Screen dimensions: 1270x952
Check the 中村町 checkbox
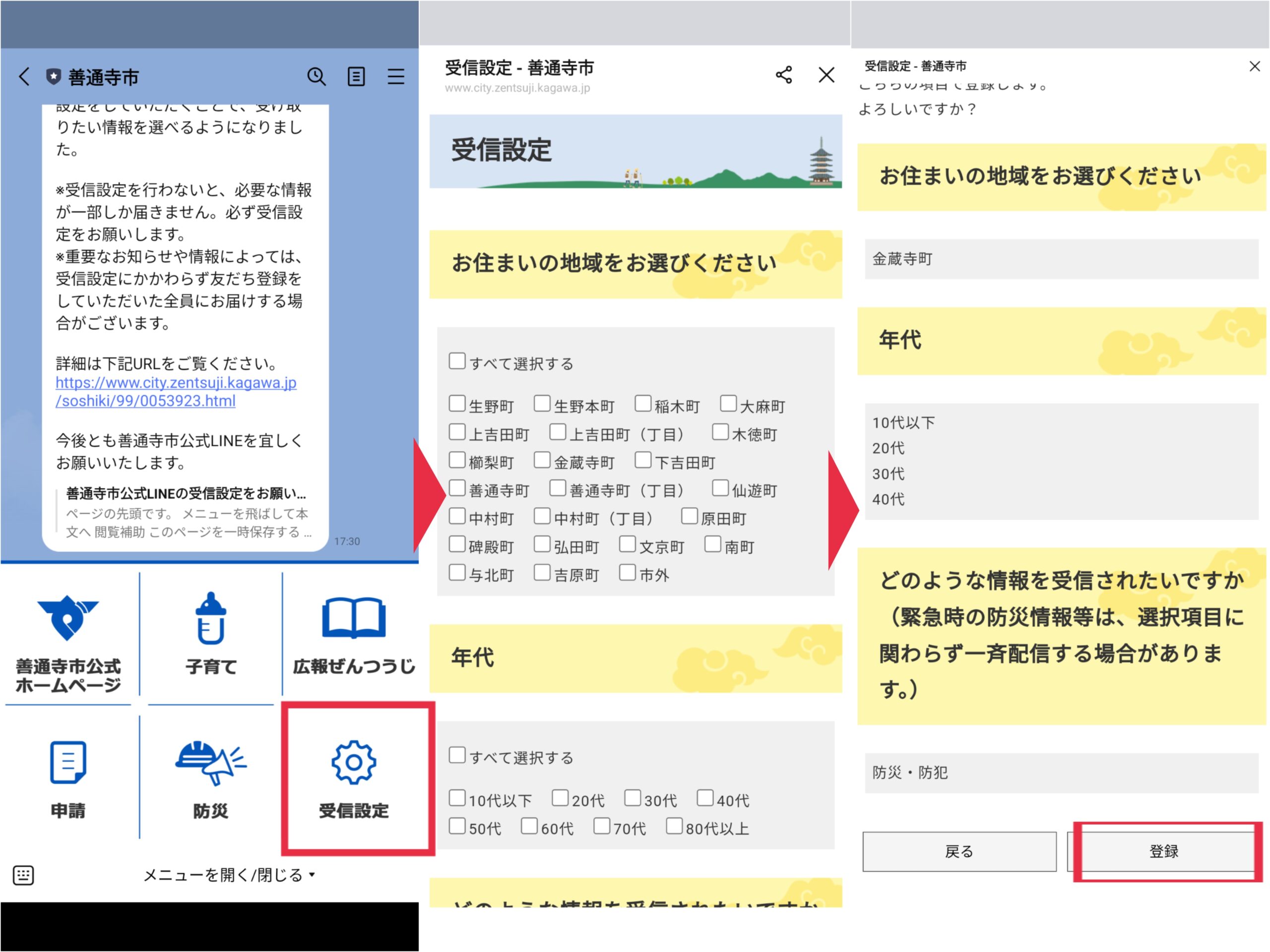(457, 516)
